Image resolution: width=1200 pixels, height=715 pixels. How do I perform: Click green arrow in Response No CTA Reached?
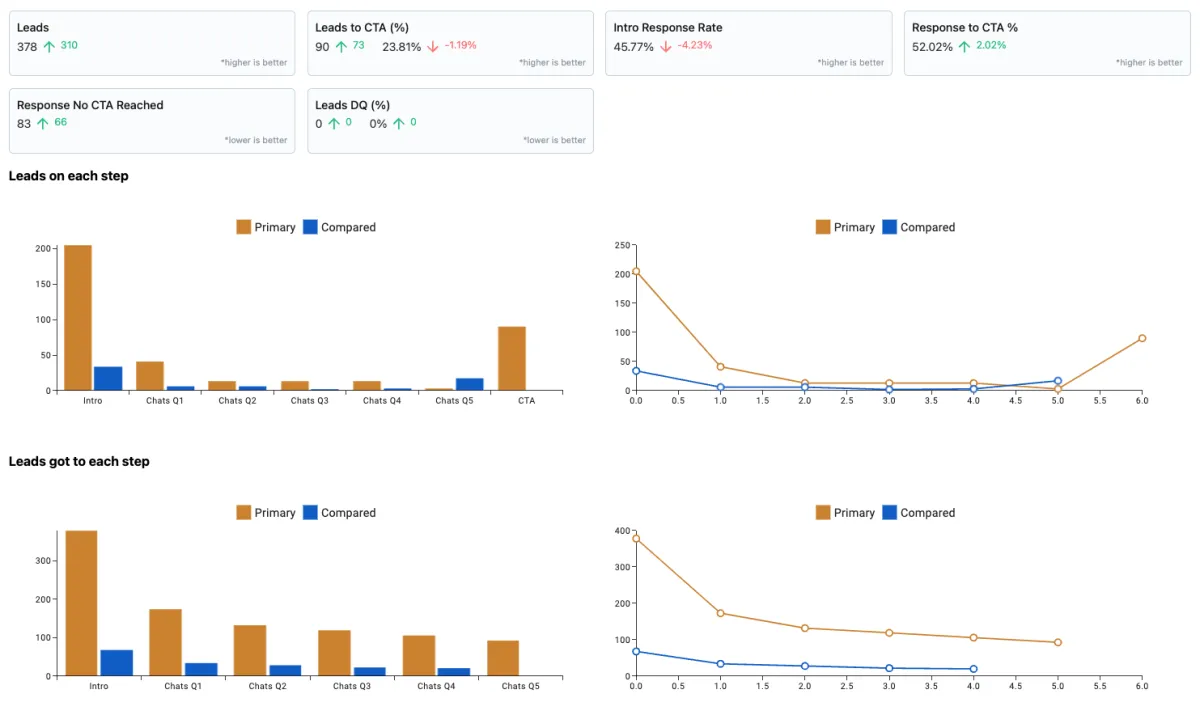tap(42, 123)
